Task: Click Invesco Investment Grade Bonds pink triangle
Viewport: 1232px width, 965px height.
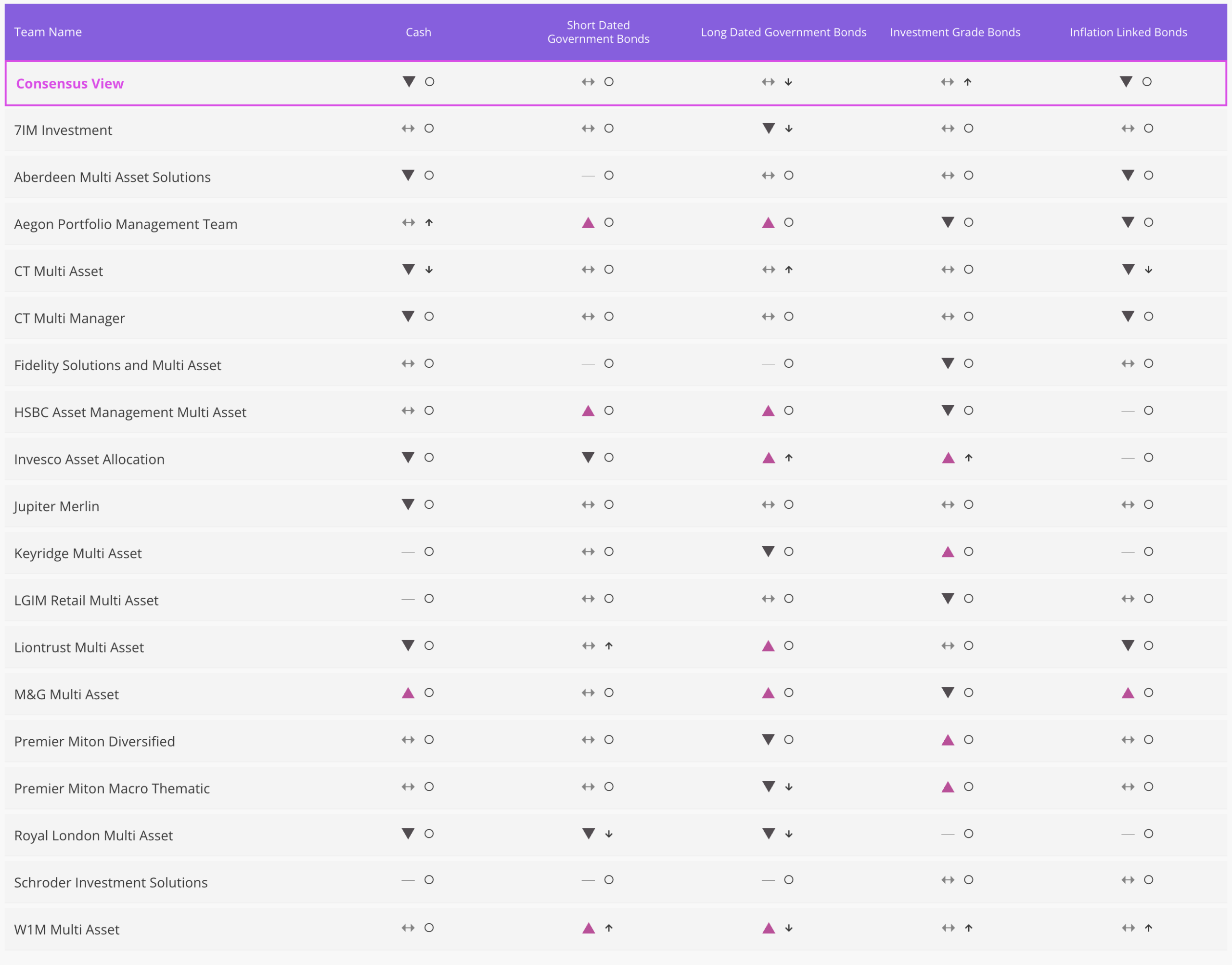Action: 949,458
